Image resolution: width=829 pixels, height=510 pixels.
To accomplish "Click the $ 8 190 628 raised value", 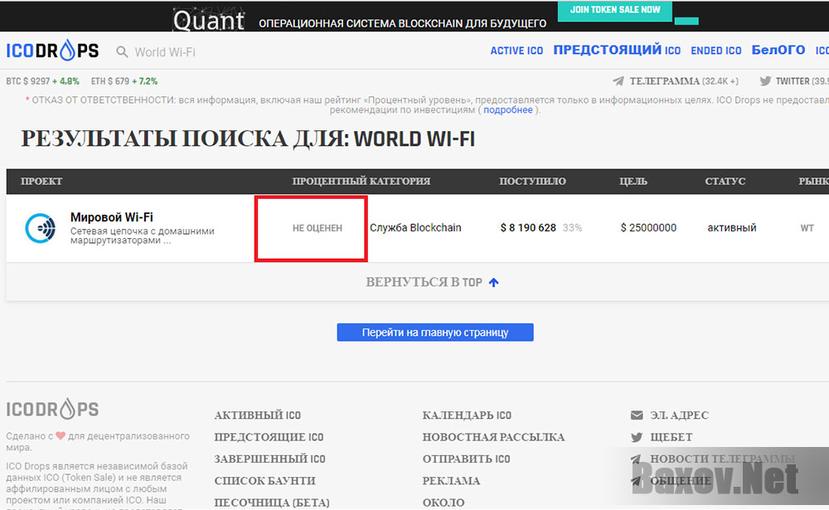I will tap(528, 228).
